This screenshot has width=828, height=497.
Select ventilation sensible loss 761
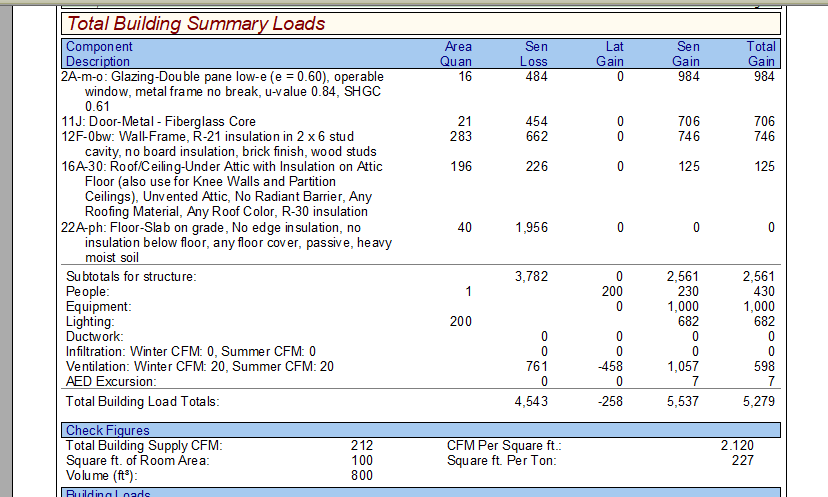(537, 367)
